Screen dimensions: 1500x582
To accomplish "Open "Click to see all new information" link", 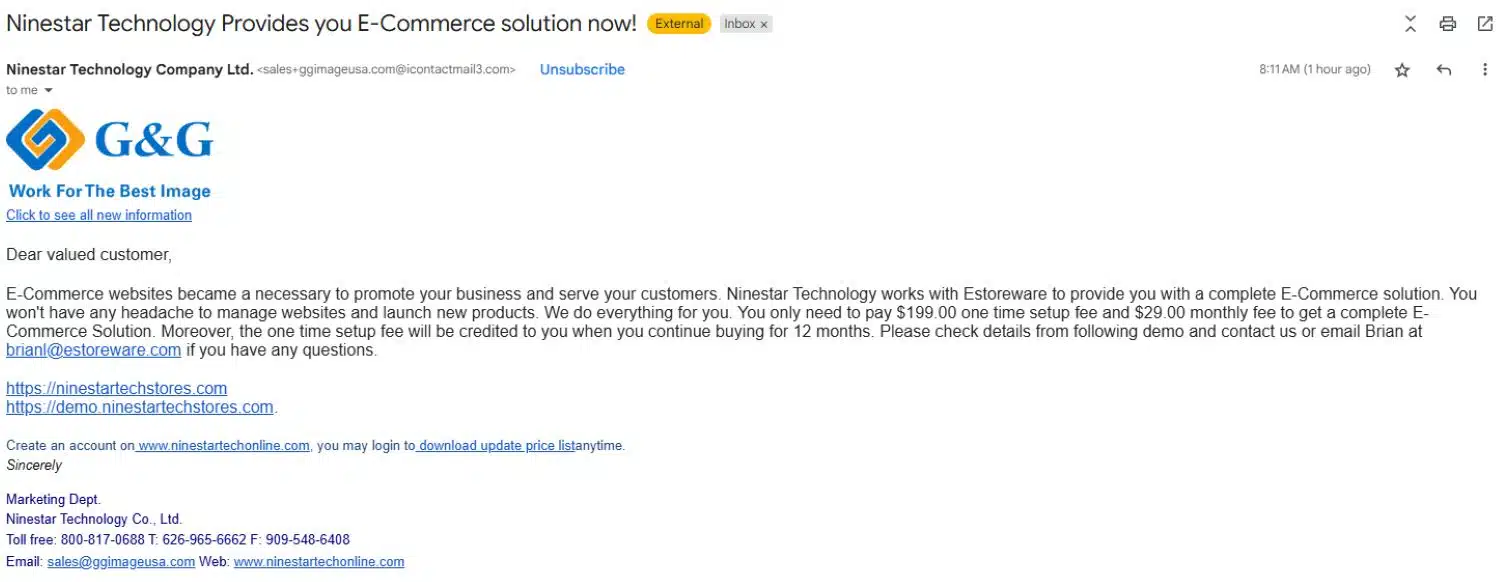I will 99,215.
